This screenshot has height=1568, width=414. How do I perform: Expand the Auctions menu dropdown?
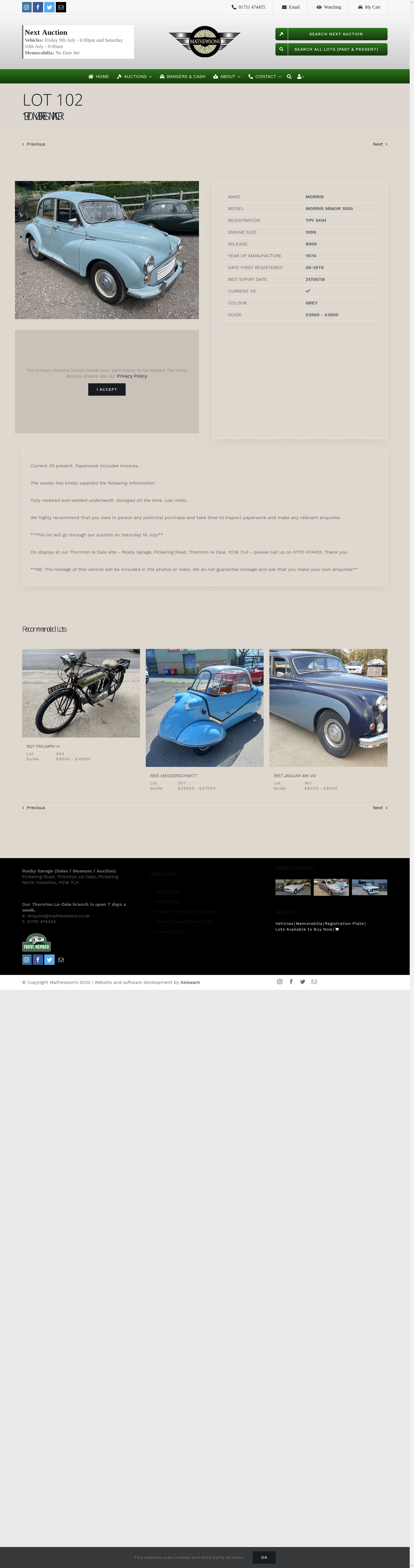point(134,77)
